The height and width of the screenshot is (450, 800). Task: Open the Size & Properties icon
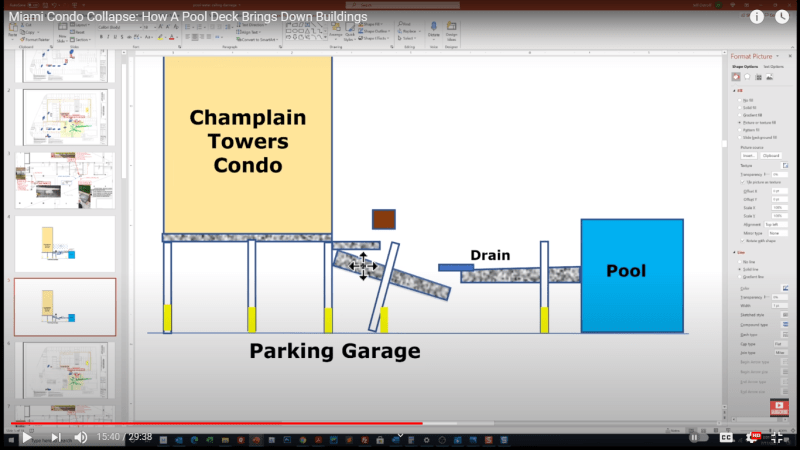click(759, 77)
